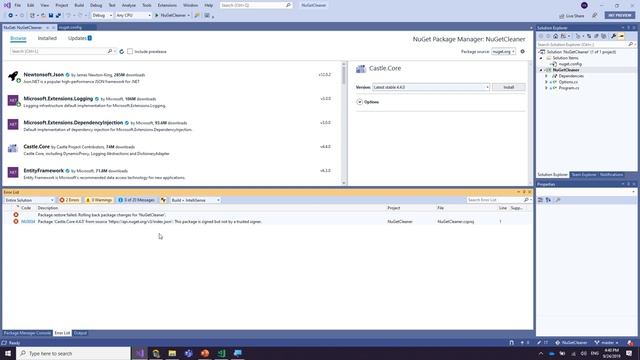Open the File menu
Viewport: 640px width, 360px height.
pyautogui.click(x=18, y=5)
